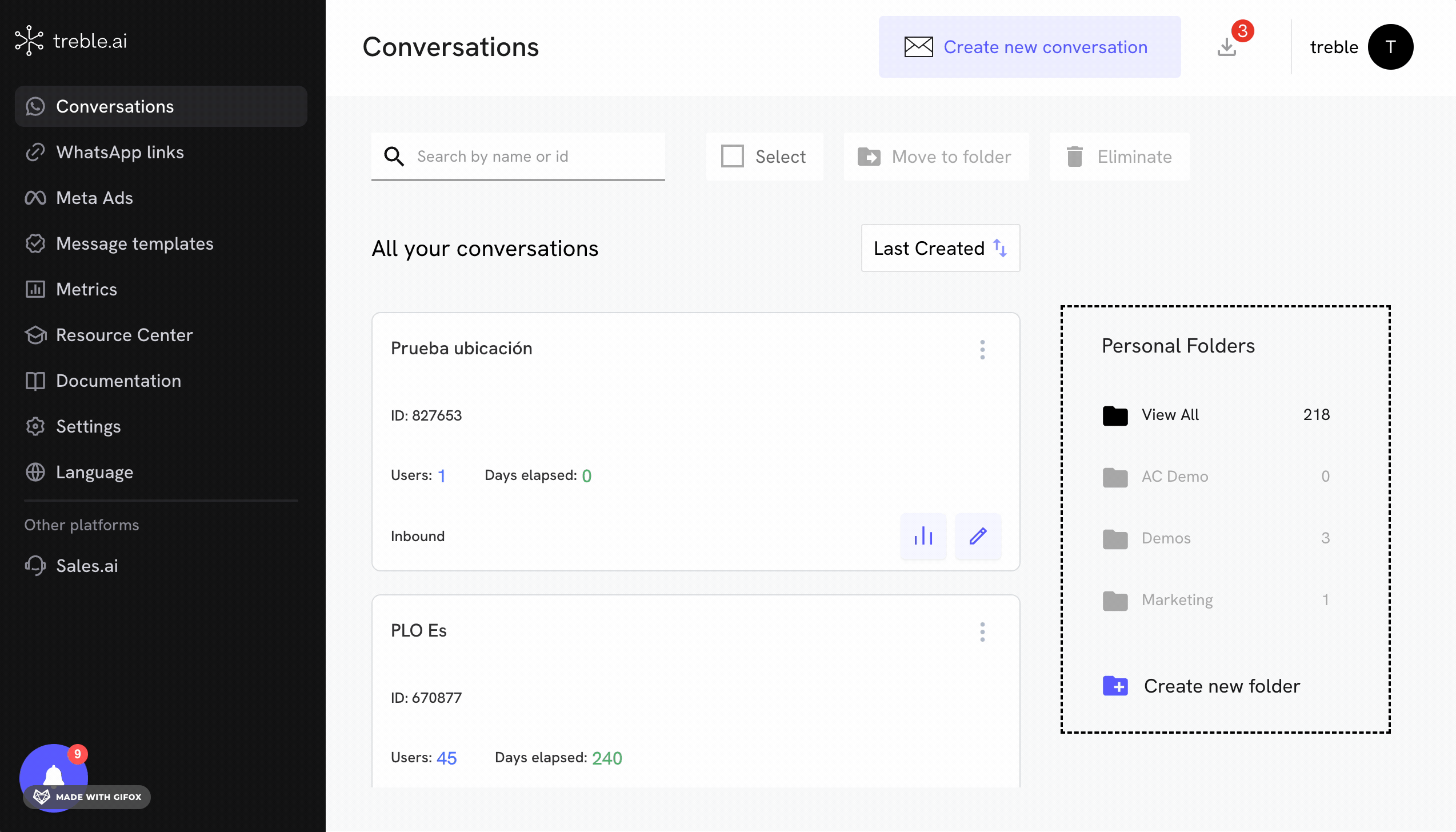Image resolution: width=1456 pixels, height=832 pixels.
Task: Click the T profile avatar
Action: (x=1390, y=47)
